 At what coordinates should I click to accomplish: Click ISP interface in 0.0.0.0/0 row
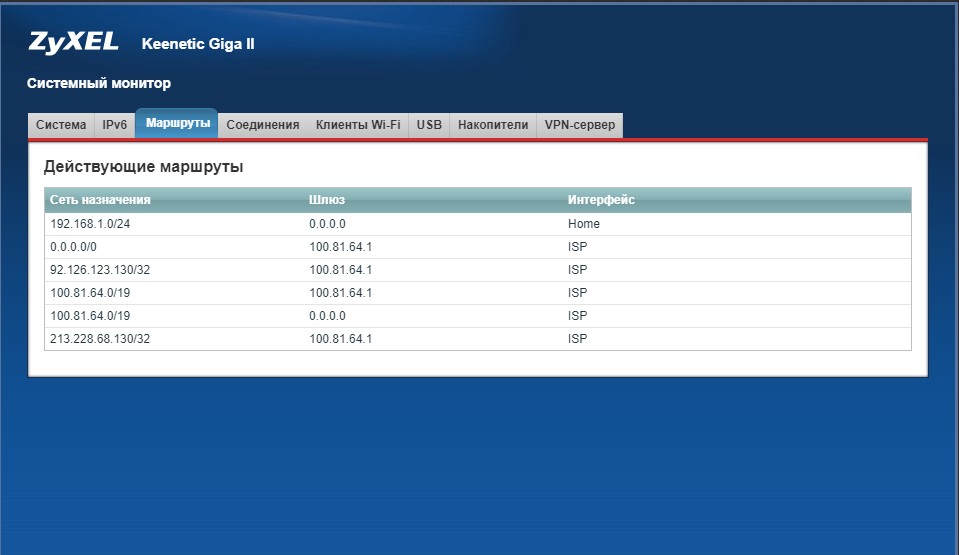(x=577, y=247)
